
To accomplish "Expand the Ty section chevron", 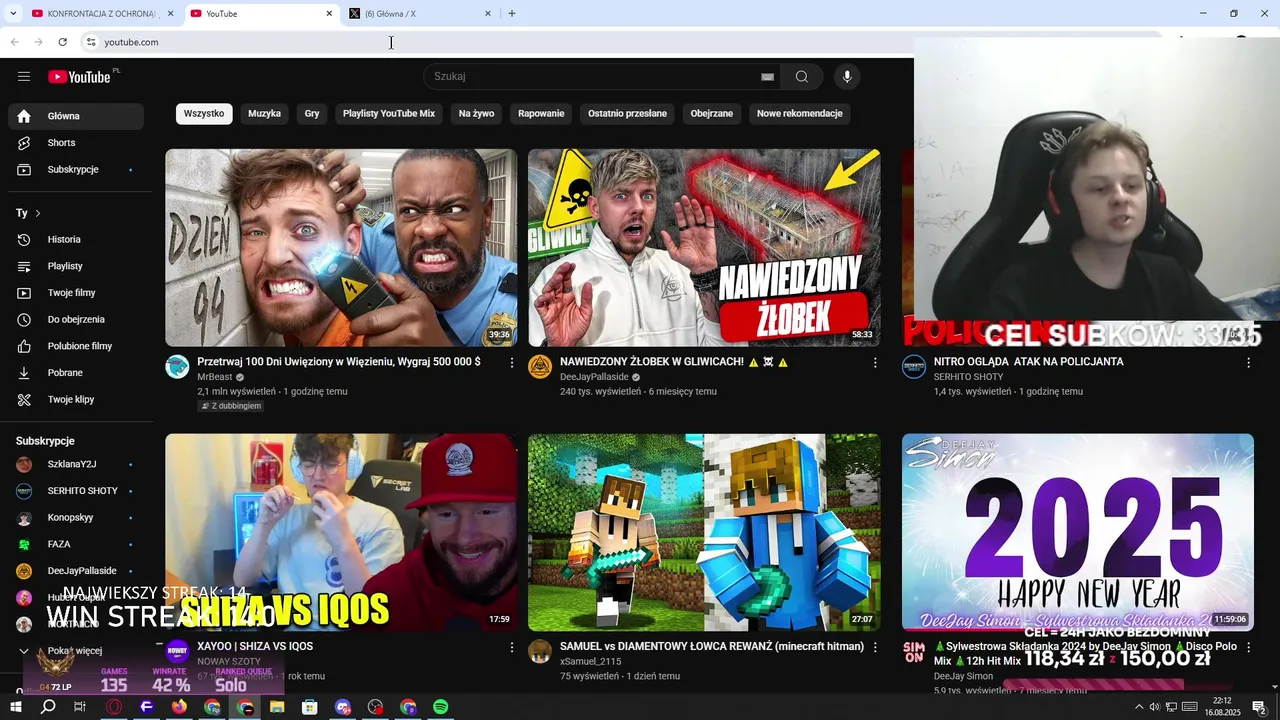I will click(38, 213).
